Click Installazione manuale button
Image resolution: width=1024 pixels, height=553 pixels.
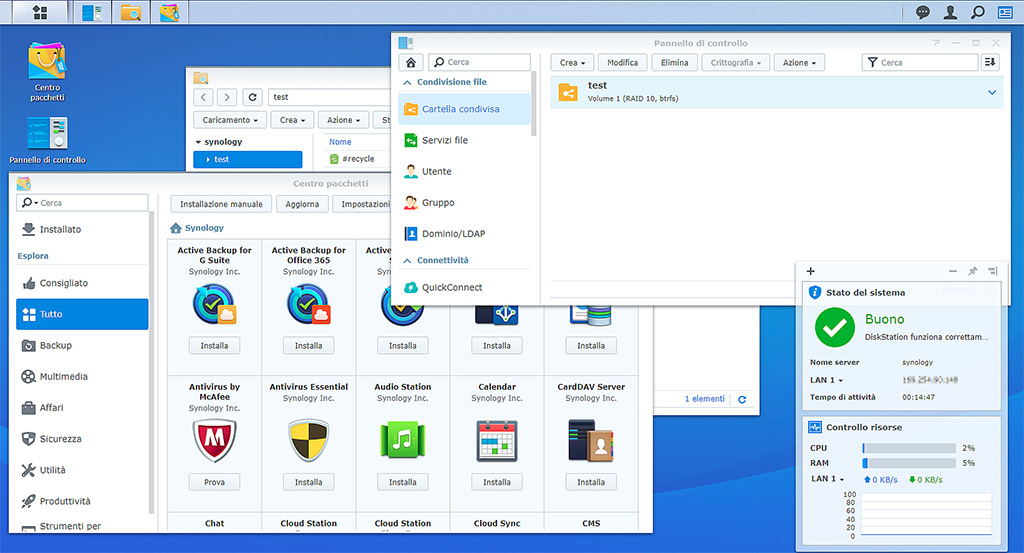pos(221,203)
